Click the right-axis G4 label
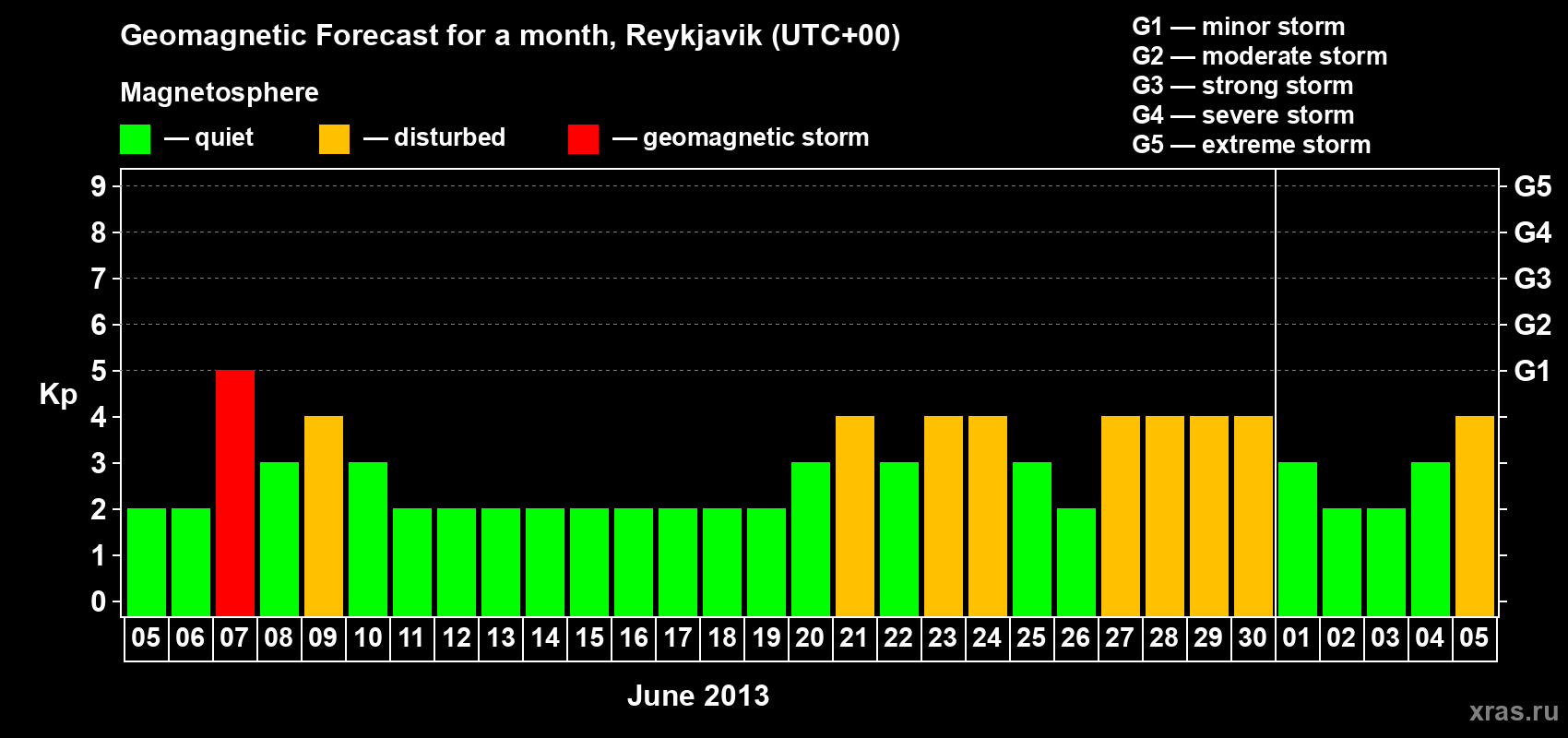This screenshot has width=1568, height=738. click(1532, 232)
